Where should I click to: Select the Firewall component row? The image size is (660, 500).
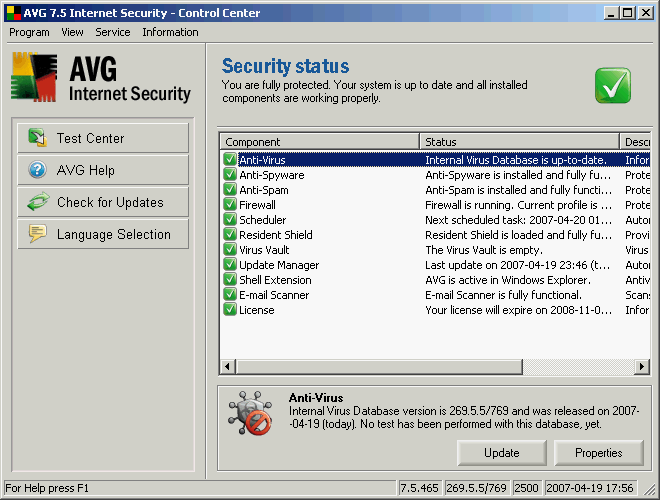(x=435, y=205)
